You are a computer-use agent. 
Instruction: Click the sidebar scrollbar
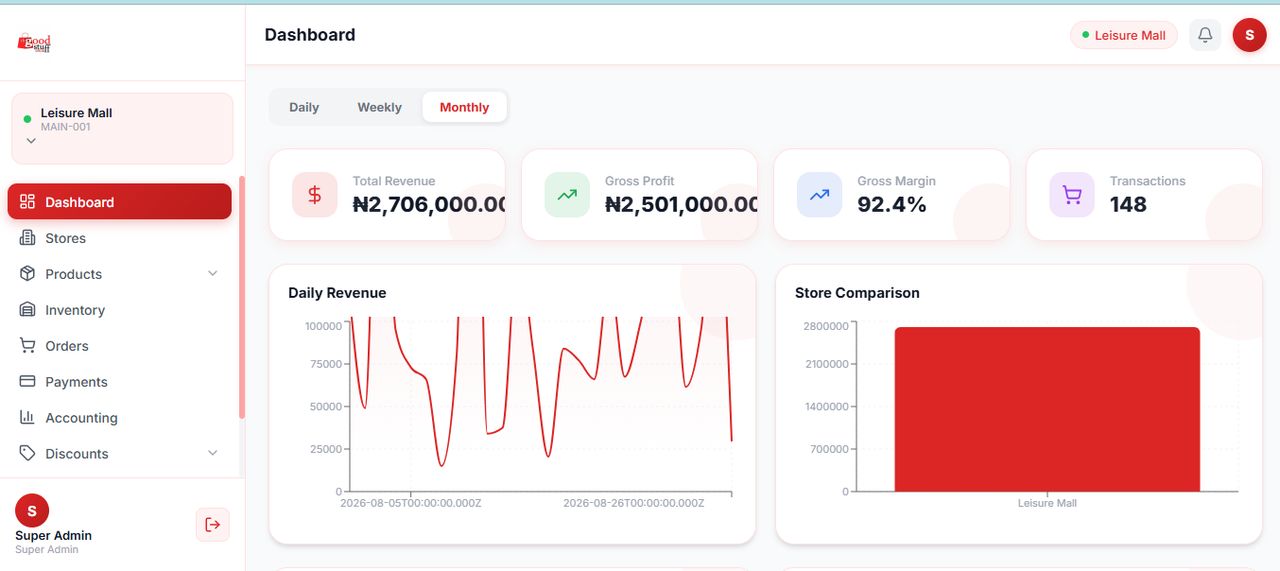pos(241,297)
